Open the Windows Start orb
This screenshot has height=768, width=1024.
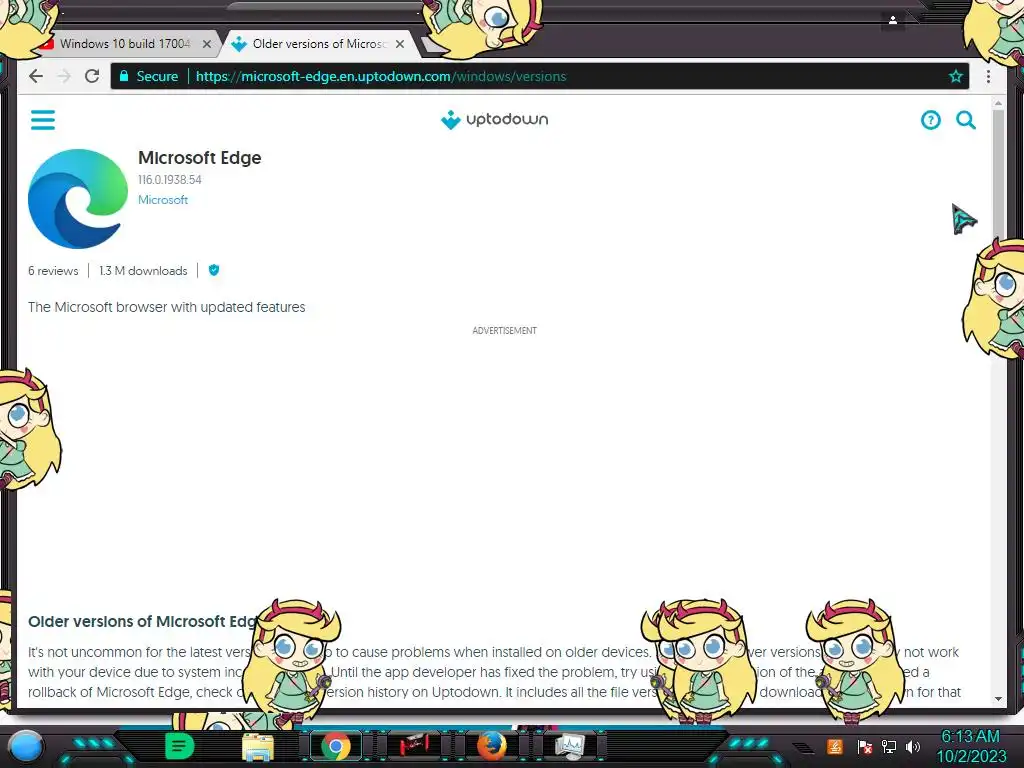[x=27, y=746]
